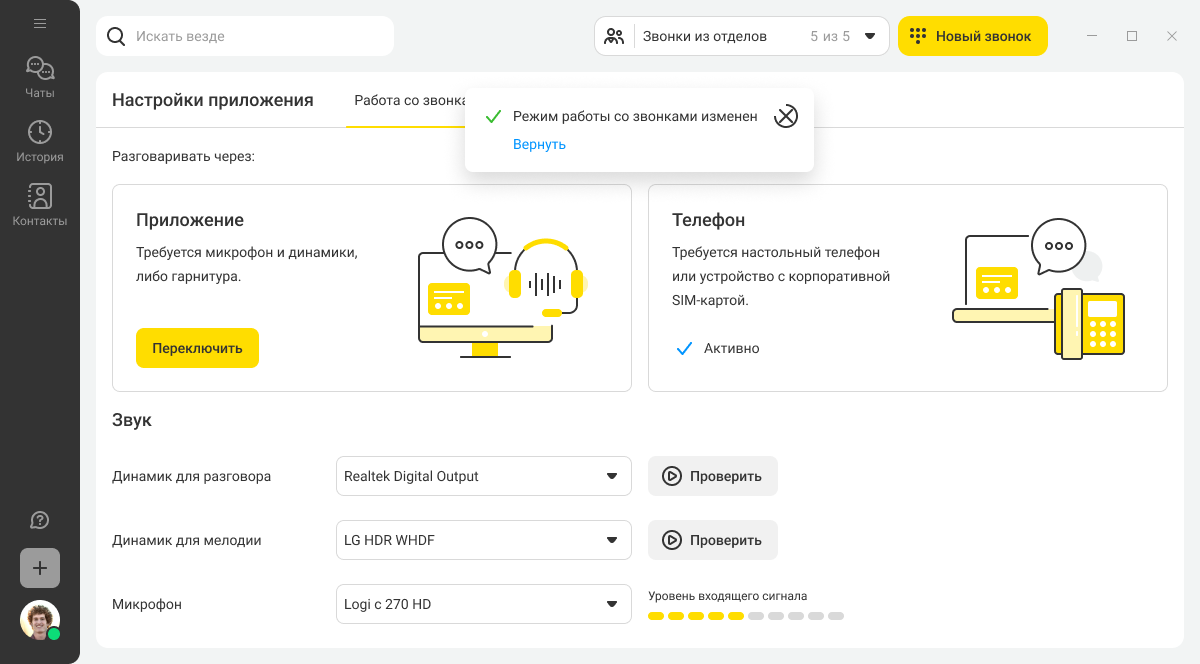Open the Чаты section

coord(40,77)
